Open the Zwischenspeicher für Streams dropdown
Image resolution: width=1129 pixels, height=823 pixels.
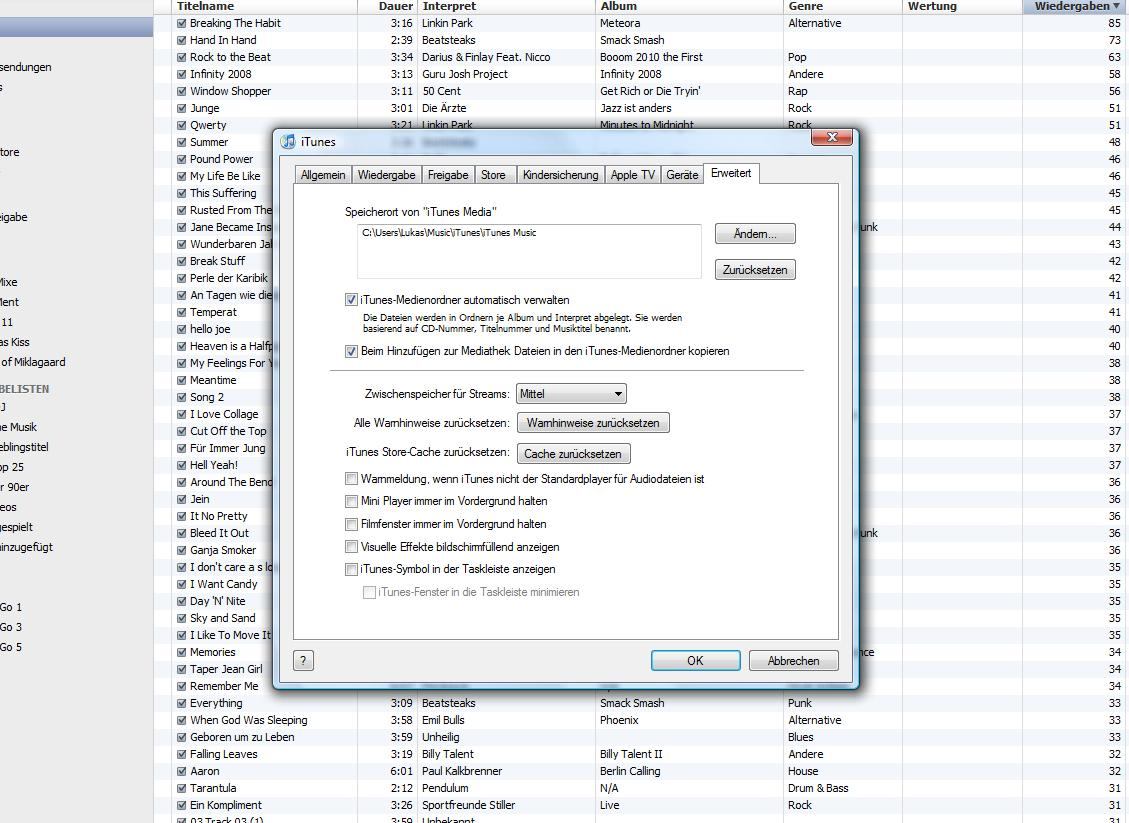point(571,394)
